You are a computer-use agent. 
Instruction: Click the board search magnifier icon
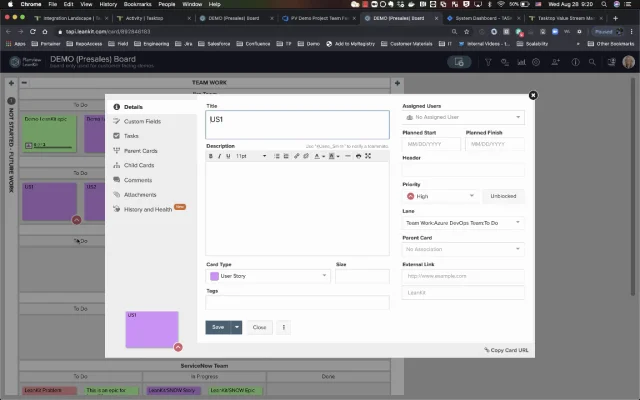592,62
